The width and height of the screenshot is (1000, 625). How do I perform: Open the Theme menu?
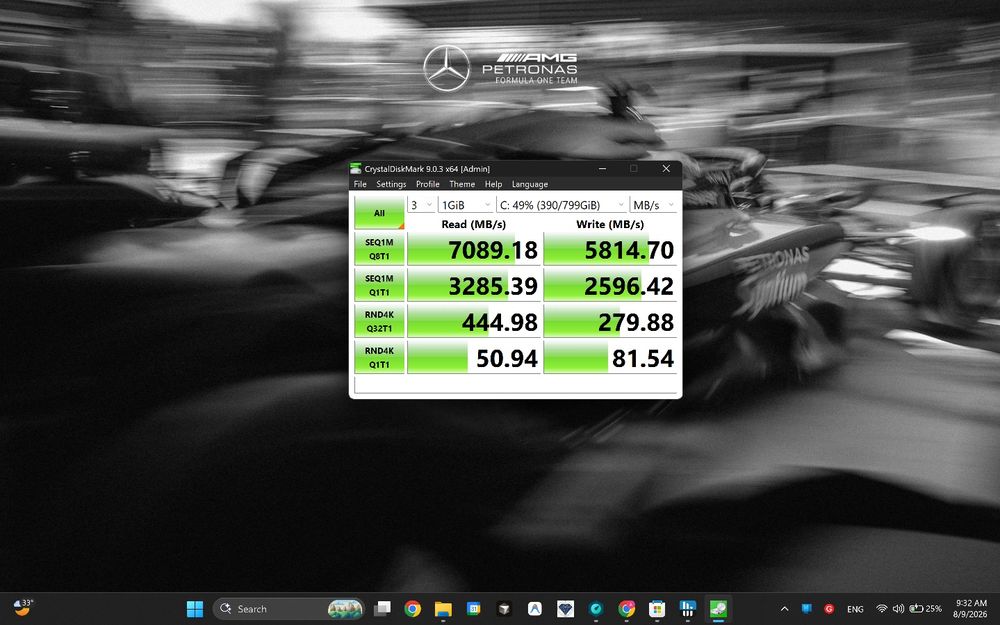(462, 184)
